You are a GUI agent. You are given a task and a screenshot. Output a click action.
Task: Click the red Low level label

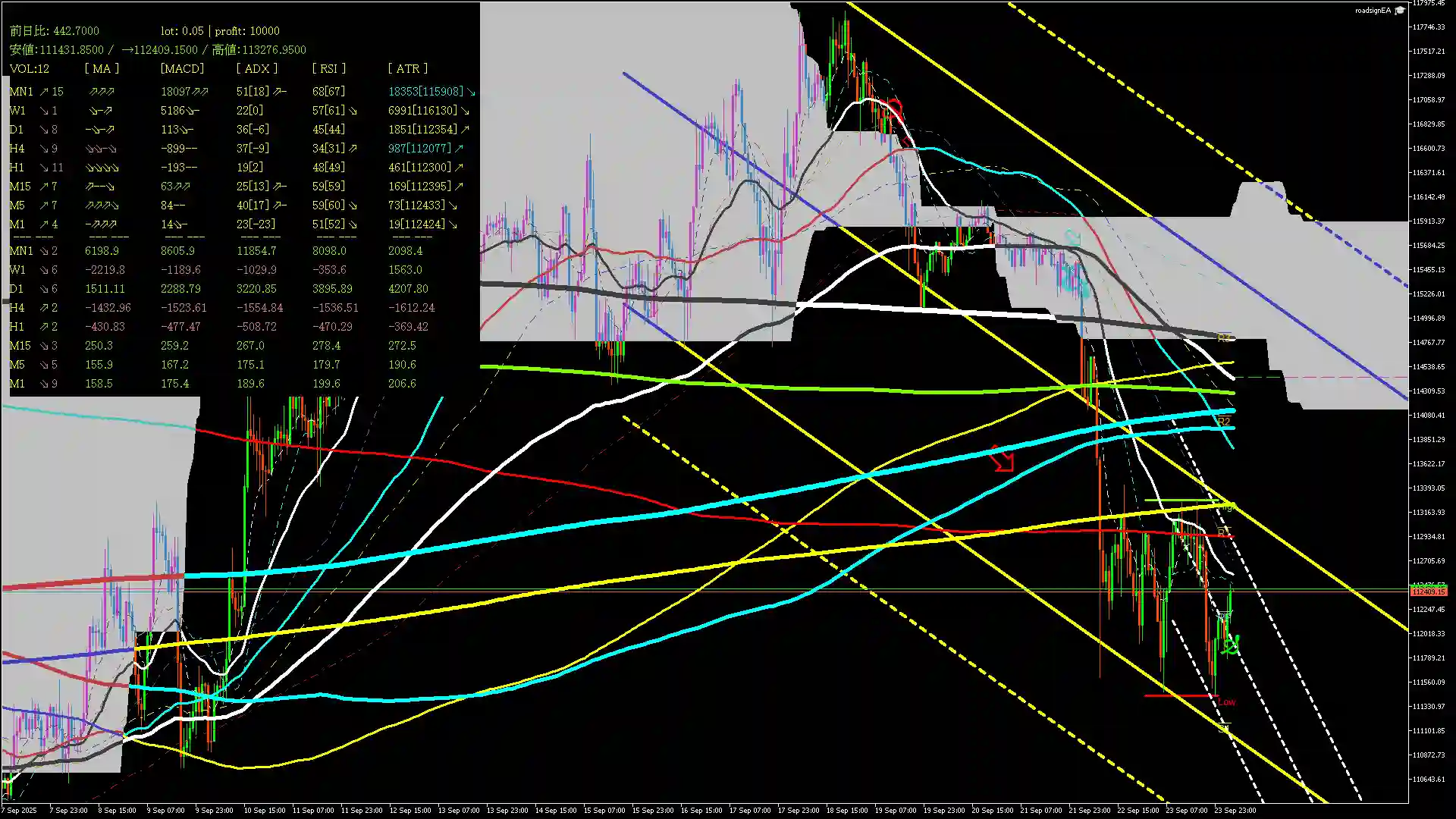(x=1226, y=702)
